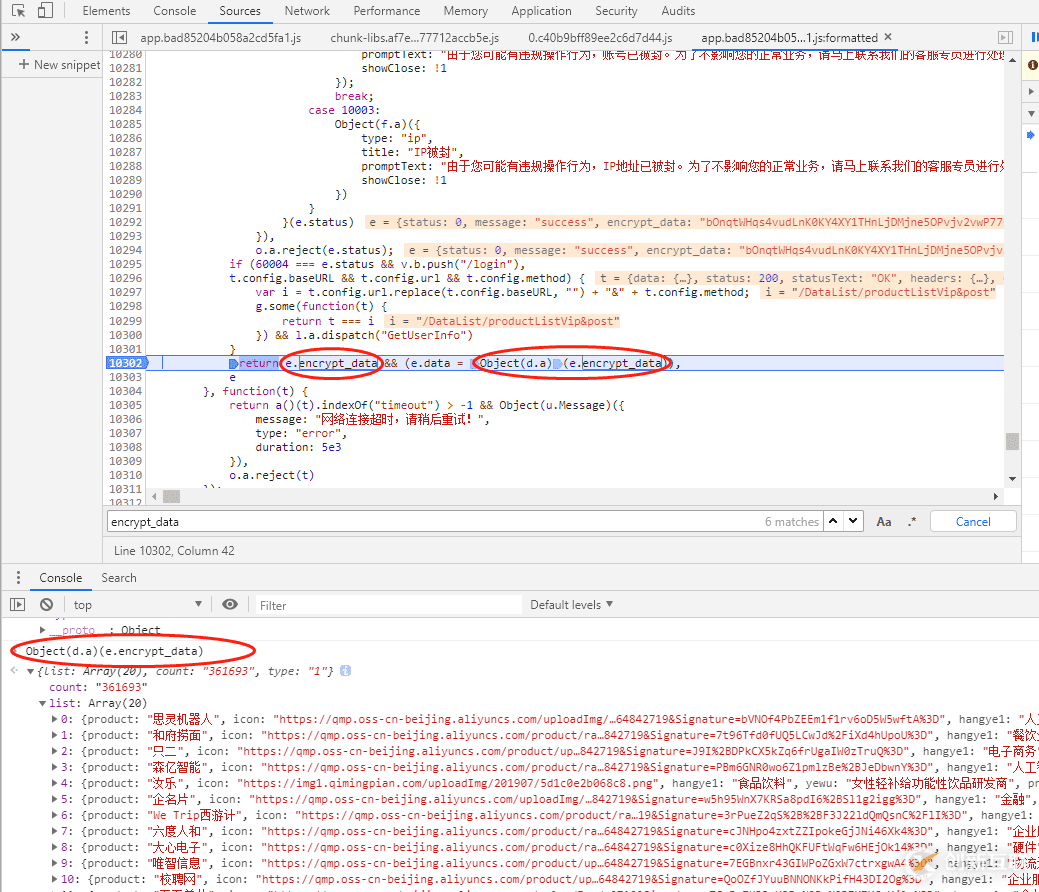Toggle match case Aa option

click(884, 521)
